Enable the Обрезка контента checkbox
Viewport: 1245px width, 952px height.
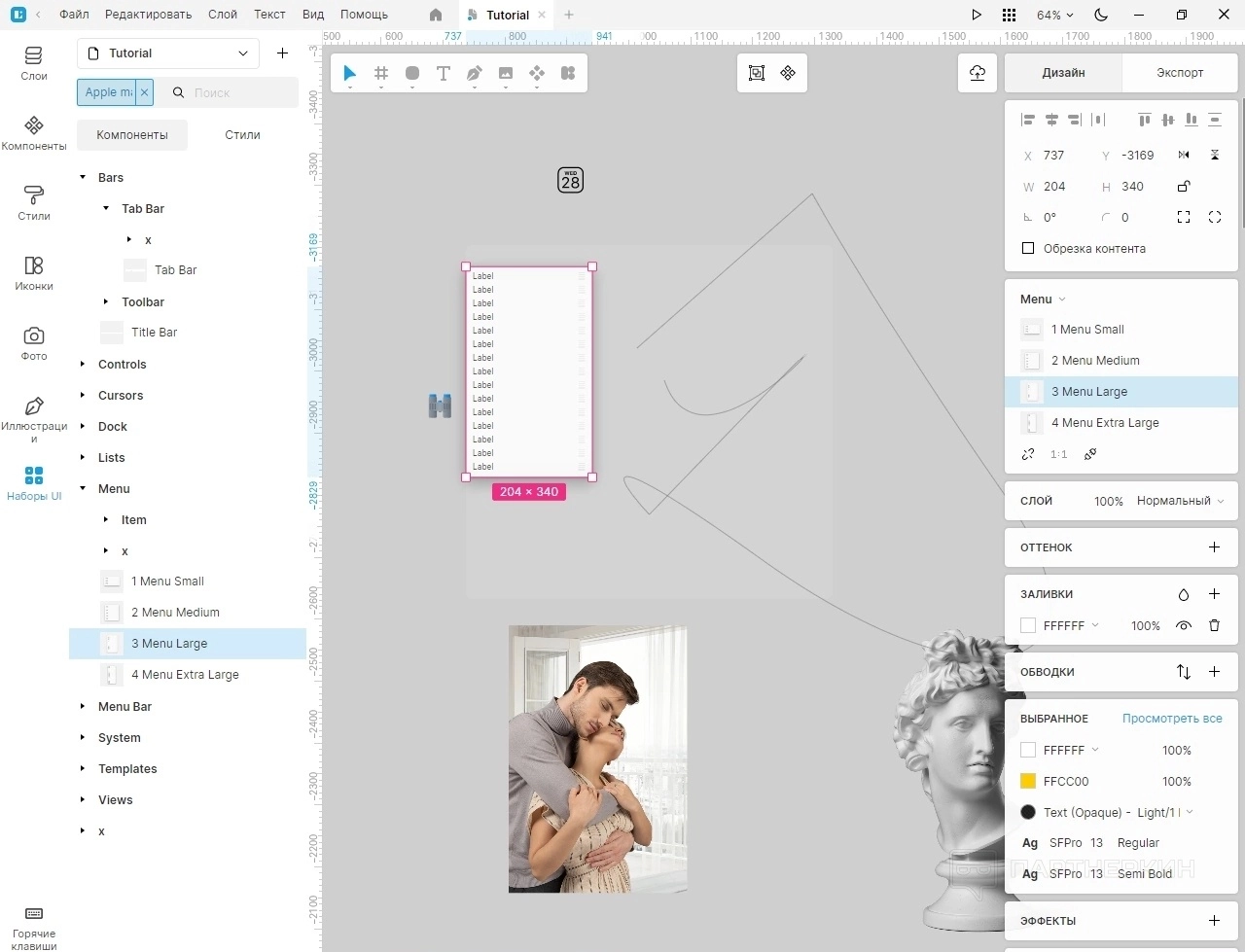click(x=1028, y=248)
